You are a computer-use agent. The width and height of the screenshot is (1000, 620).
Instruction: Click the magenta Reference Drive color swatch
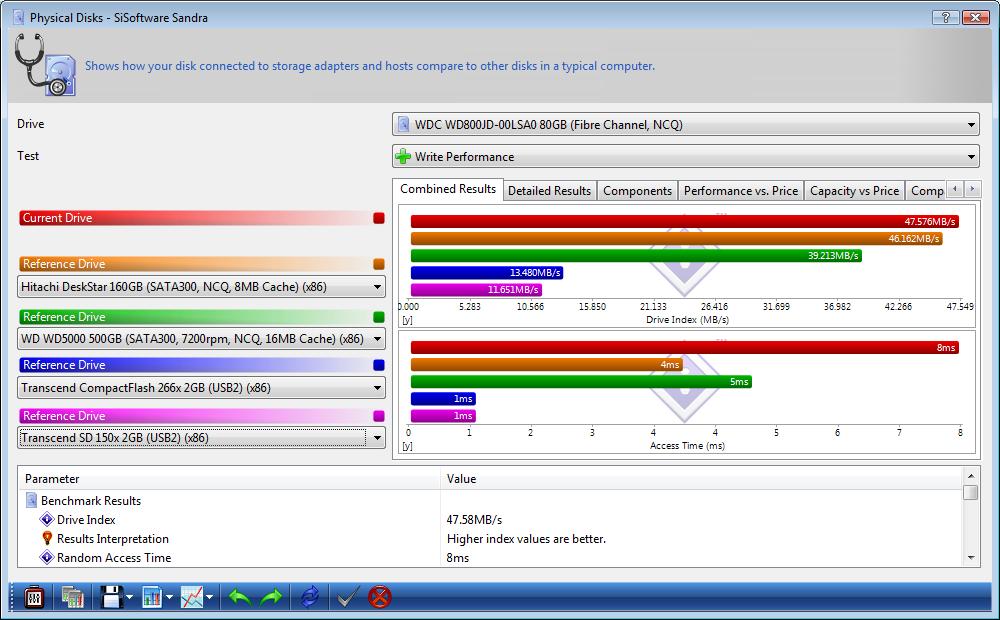click(379, 416)
